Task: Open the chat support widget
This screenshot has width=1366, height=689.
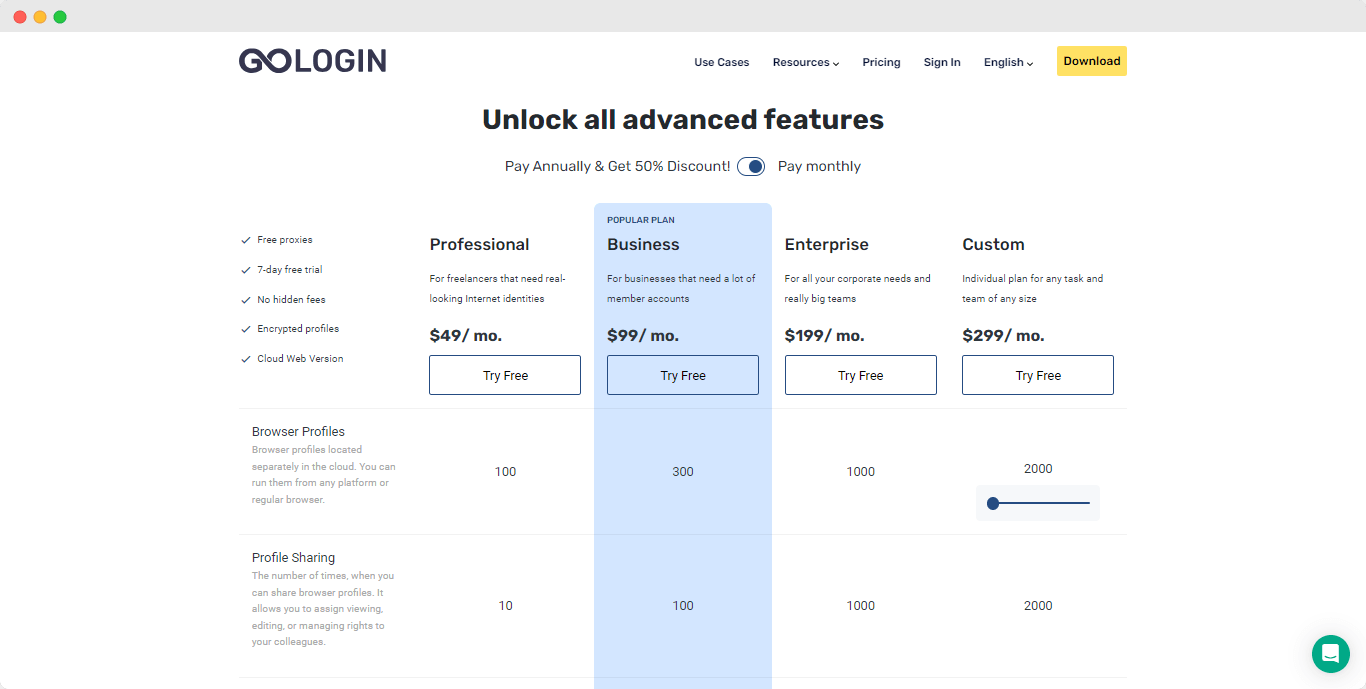Action: point(1330,654)
